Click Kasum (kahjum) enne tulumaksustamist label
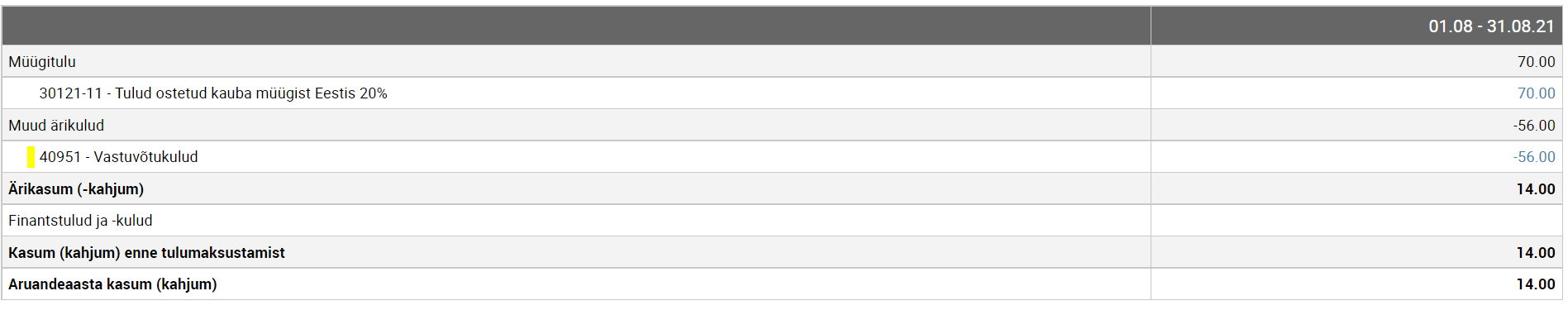Image resolution: width=1568 pixels, height=310 pixels. coord(146,253)
